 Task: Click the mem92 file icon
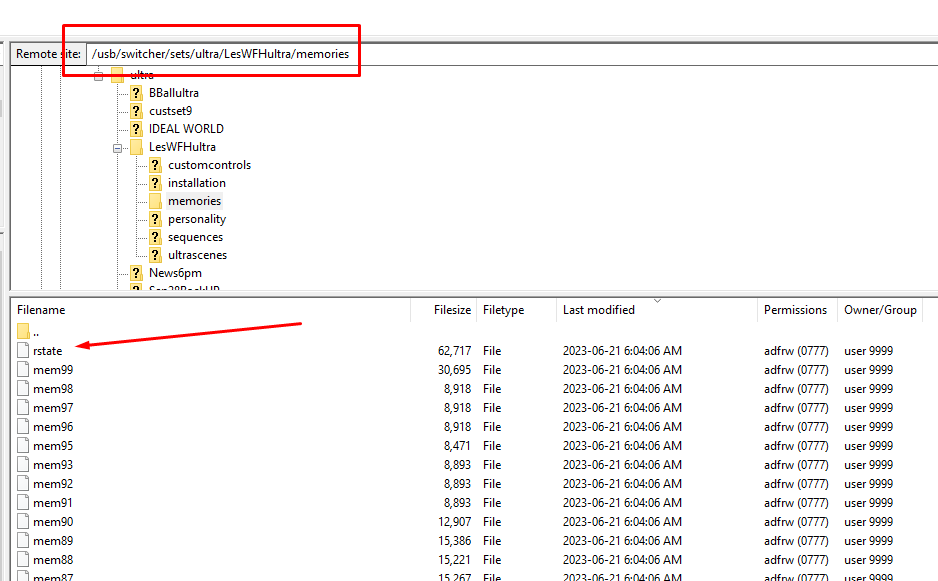click(x=23, y=483)
